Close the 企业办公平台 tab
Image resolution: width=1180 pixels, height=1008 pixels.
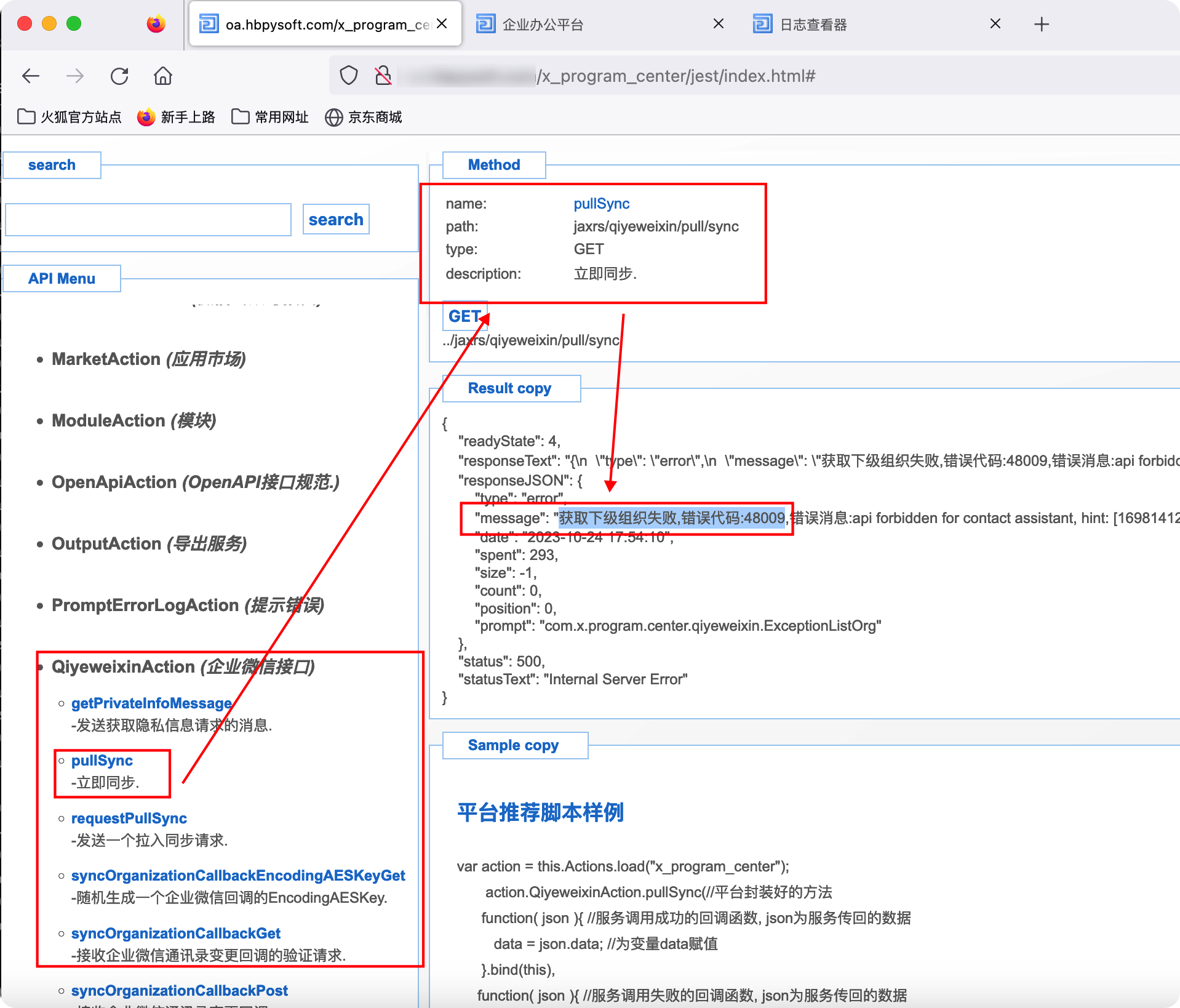[x=718, y=24]
